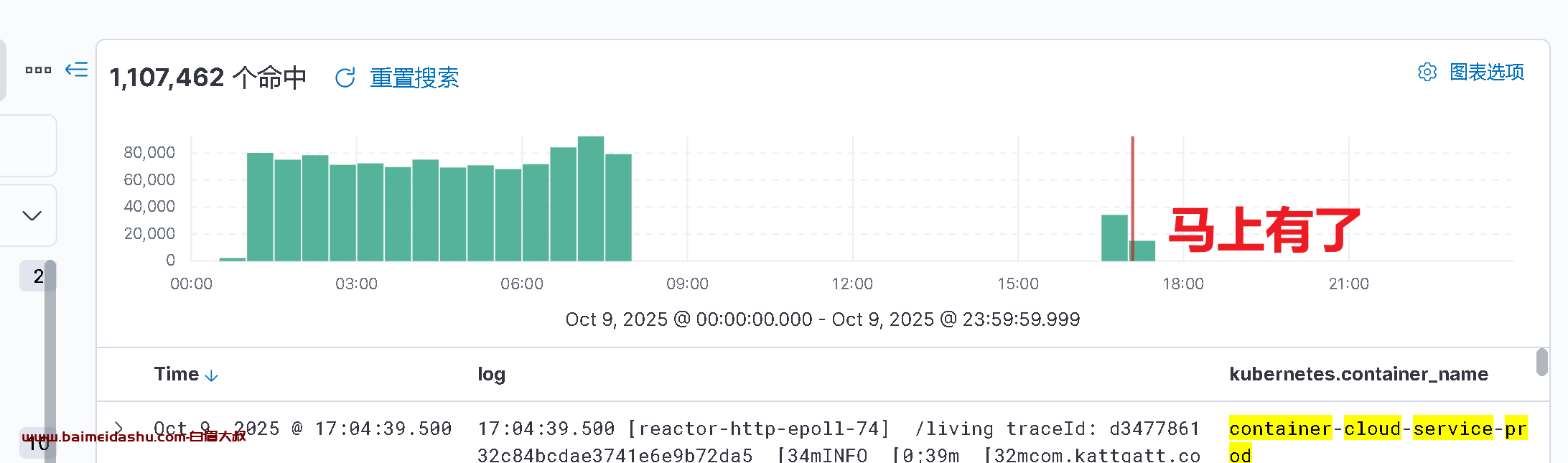Click the badge showing 2 in sidebar
Viewport: 1568px width, 463px height.
click(x=37, y=276)
